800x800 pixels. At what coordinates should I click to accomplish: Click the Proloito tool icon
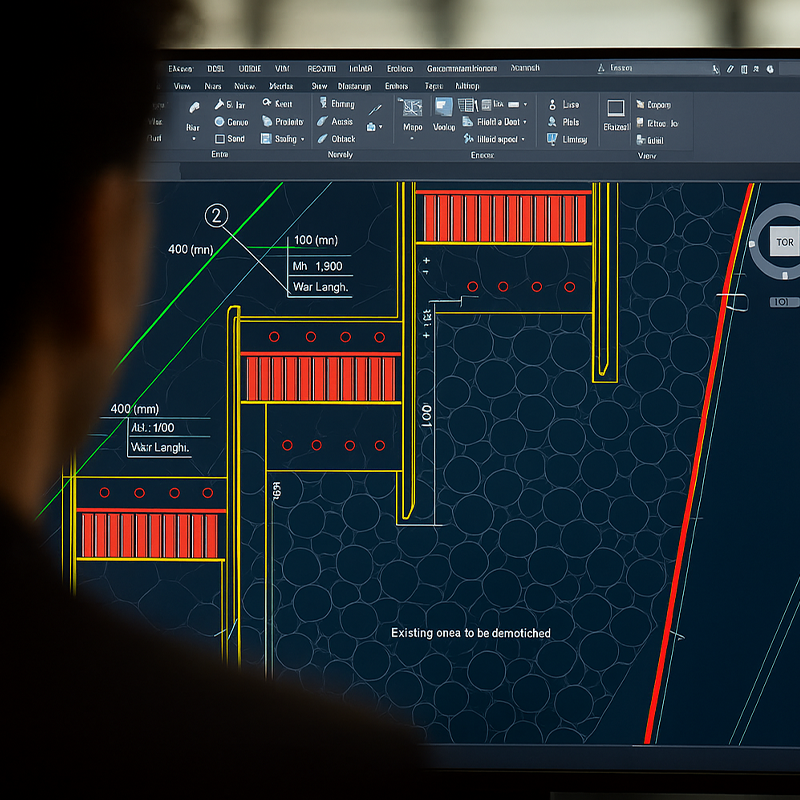pos(267,121)
